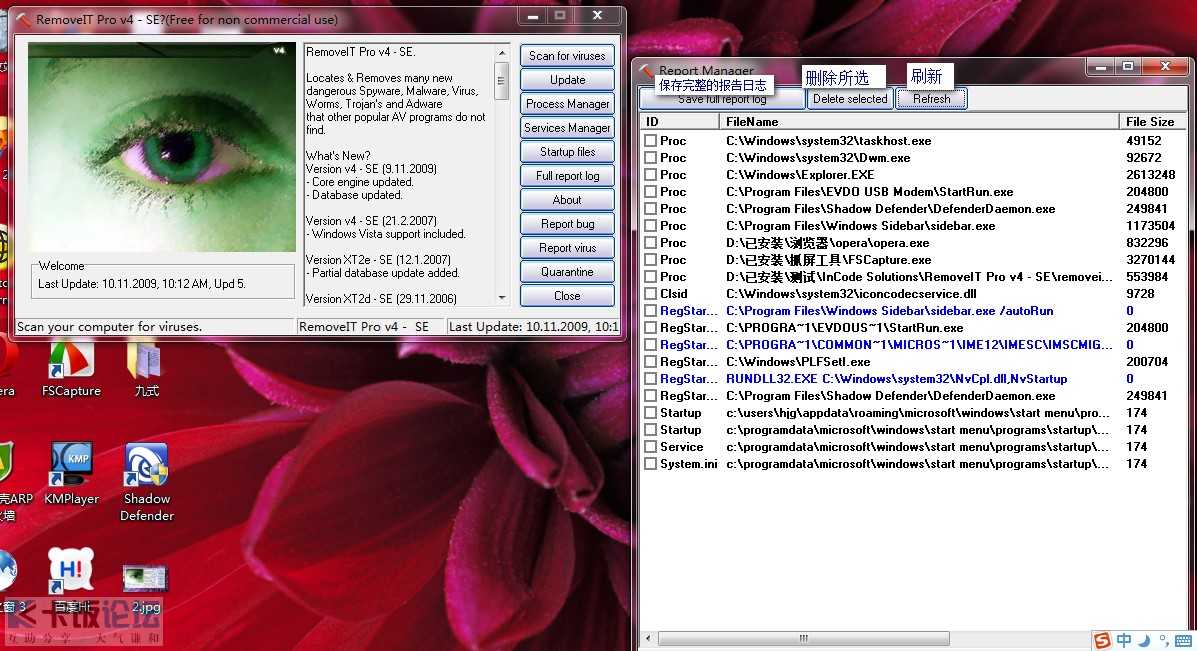1197x651 pixels.
Task: Show Startup files list
Action: (567, 152)
